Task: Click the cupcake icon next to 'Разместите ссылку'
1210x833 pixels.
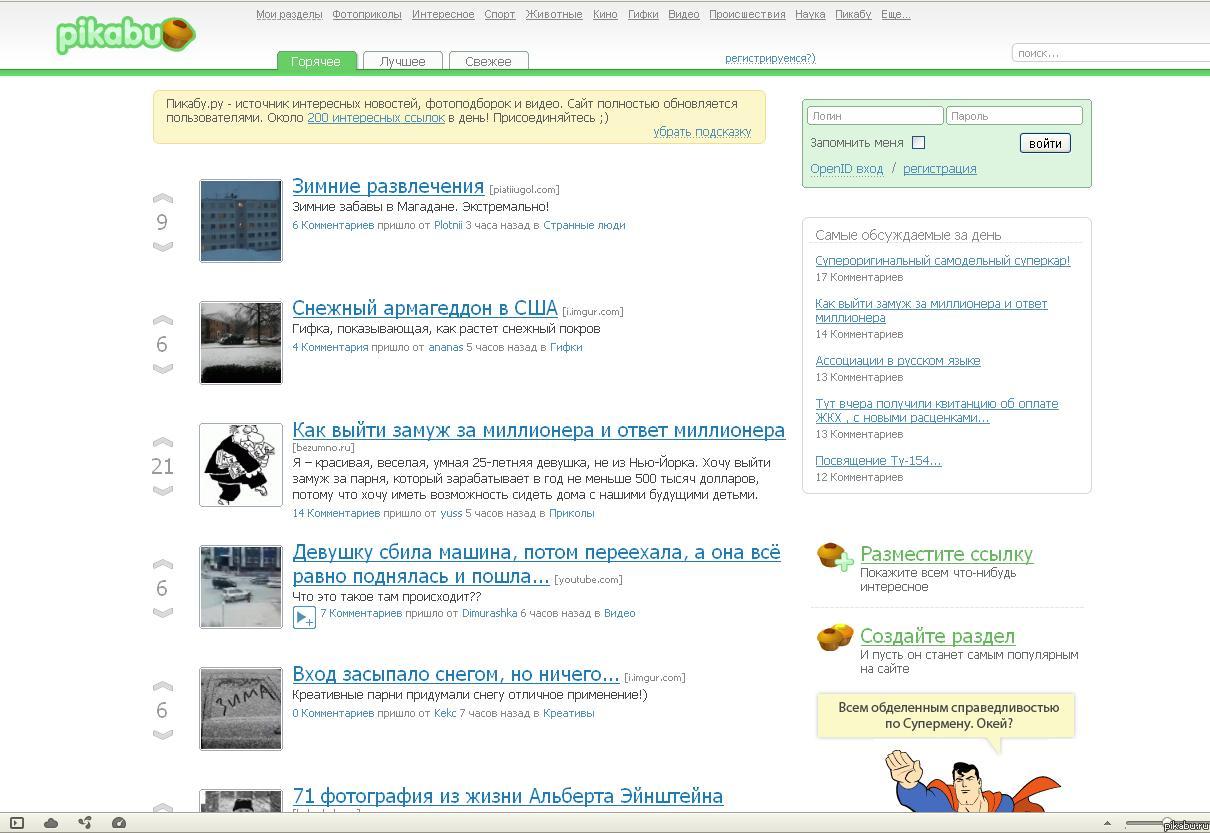Action: [835, 556]
